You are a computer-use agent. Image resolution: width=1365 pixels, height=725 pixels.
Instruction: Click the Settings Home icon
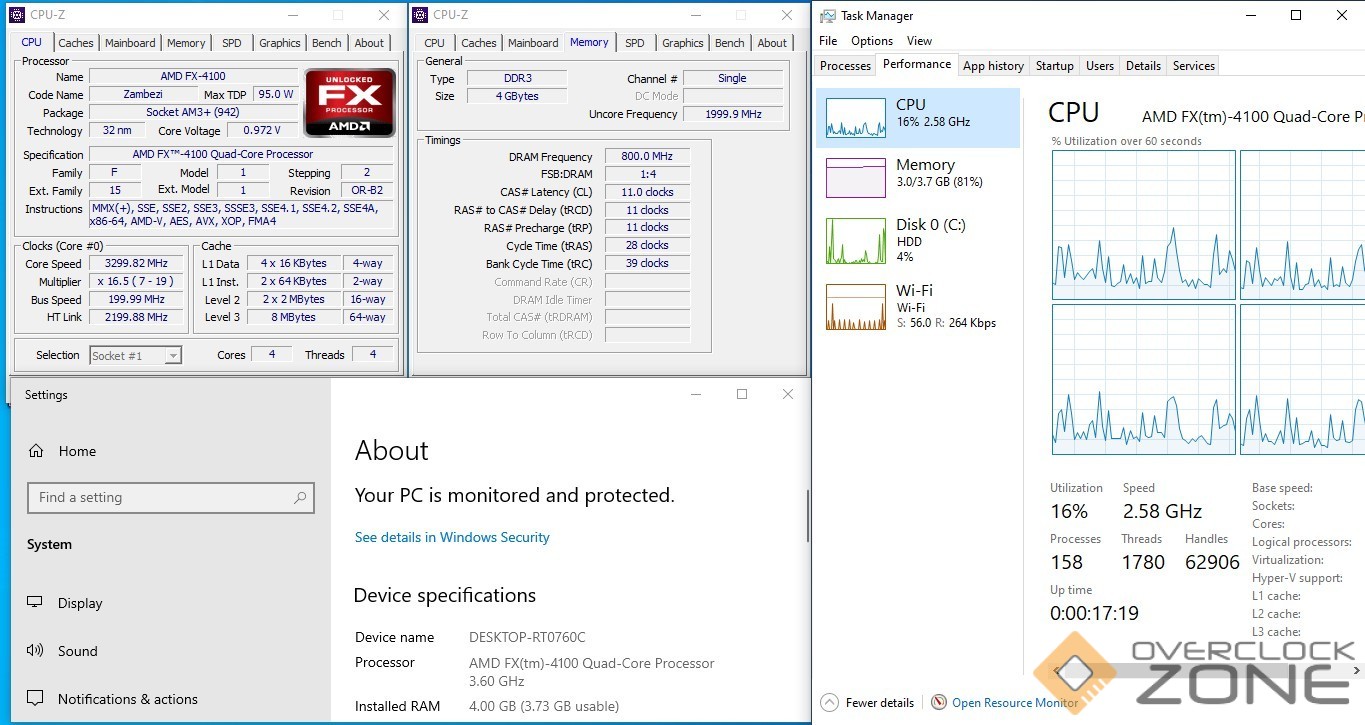pyautogui.click(x=36, y=451)
